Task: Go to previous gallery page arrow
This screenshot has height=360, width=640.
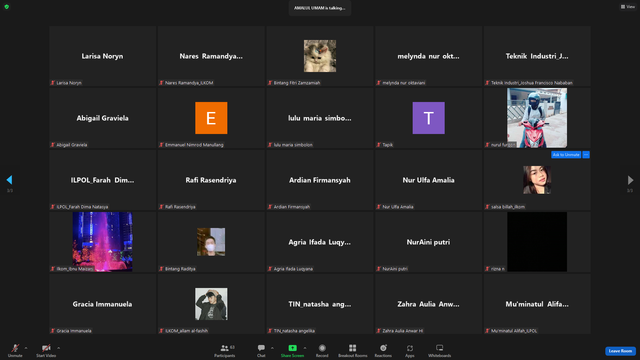Action: (x=9, y=180)
